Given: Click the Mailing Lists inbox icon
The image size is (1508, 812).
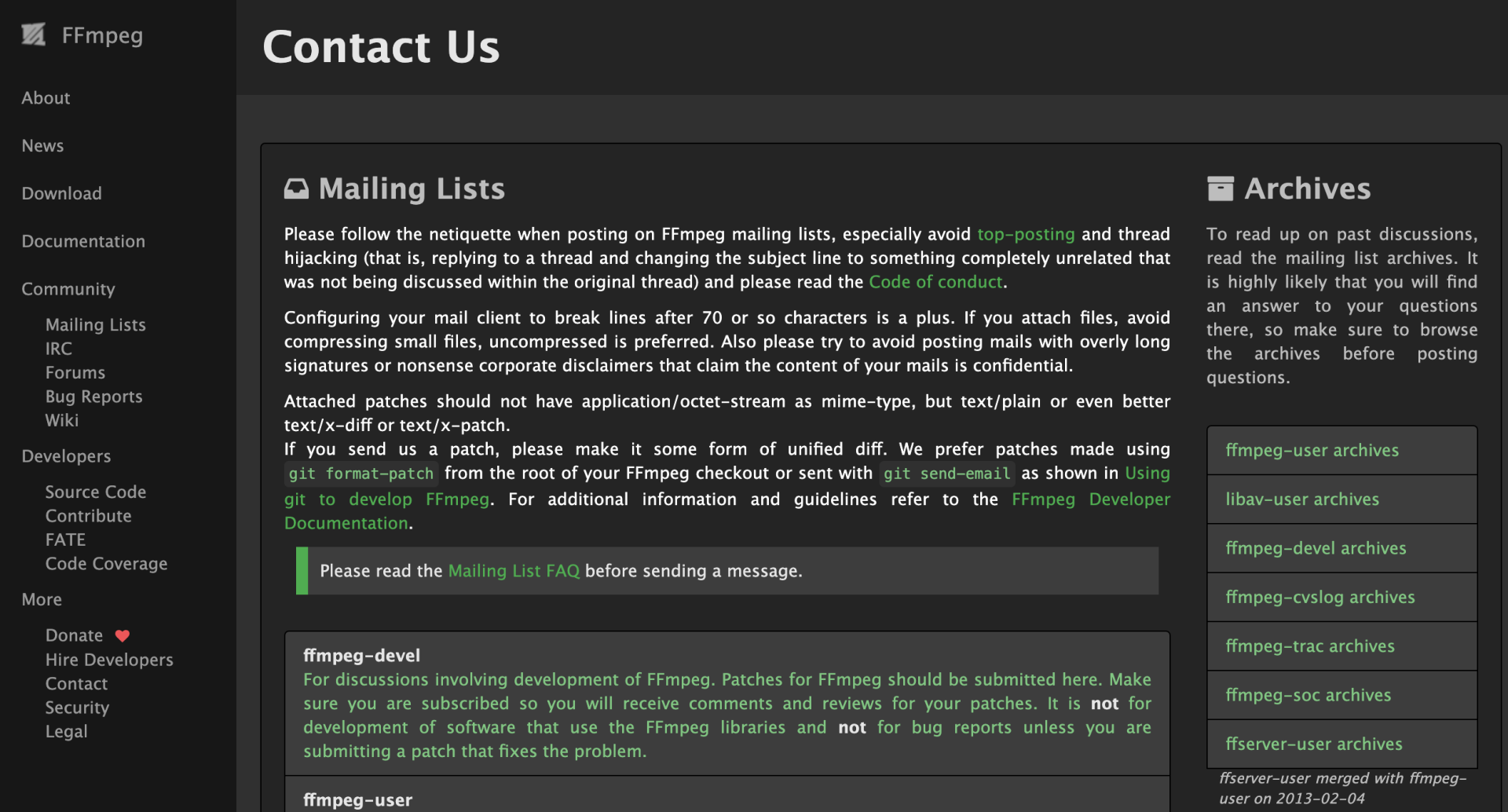Looking at the screenshot, I should pos(296,188).
